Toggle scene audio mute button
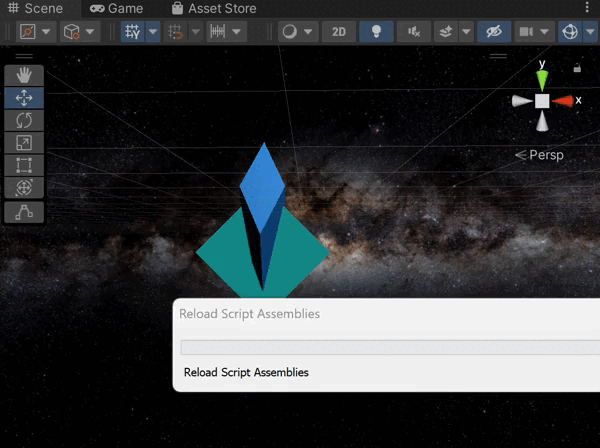The width and height of the screenshot is (600, 448). pyautogui.click(x=414, y=31)
